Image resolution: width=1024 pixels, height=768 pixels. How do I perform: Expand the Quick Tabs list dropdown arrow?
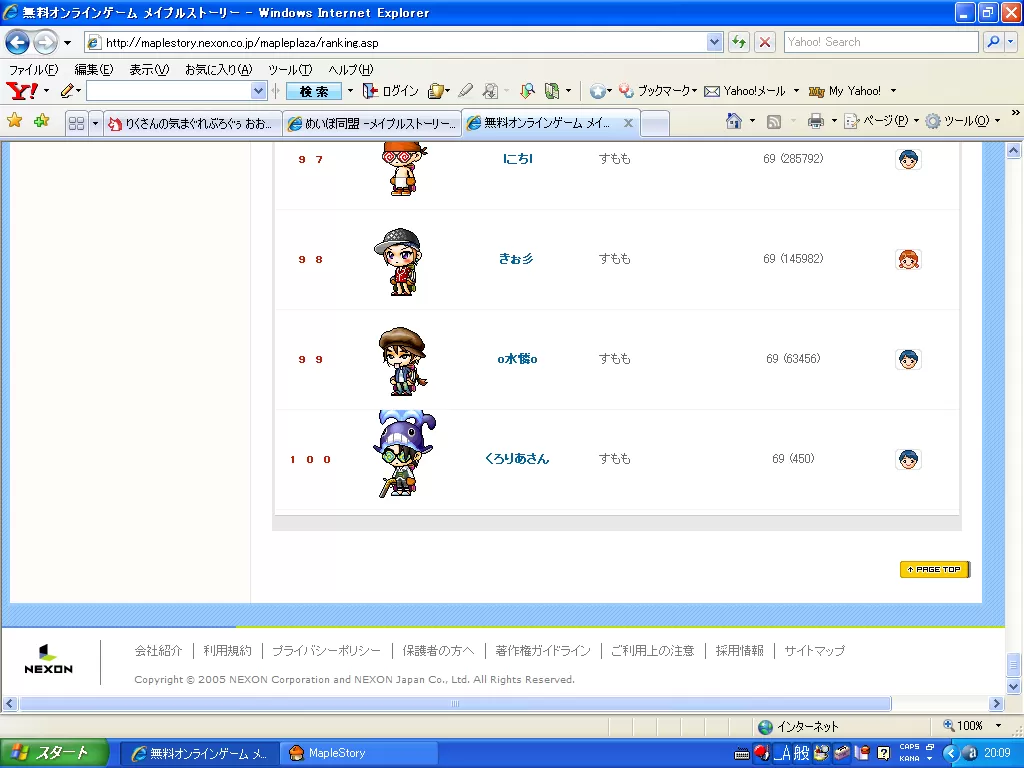coord(95,123)
